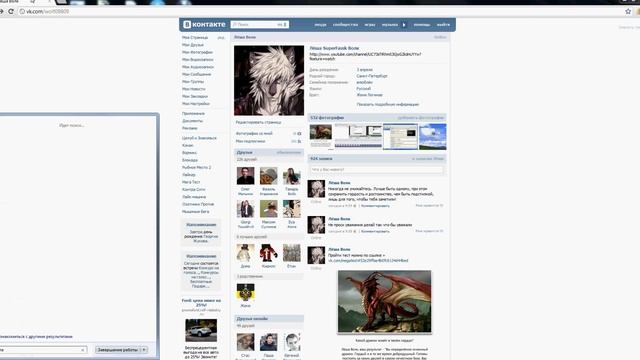Image resolution: width=640 pixels, height=360 pixels.
Task: Bookmark the page with the star icon
Action: (x=628, y=11)
